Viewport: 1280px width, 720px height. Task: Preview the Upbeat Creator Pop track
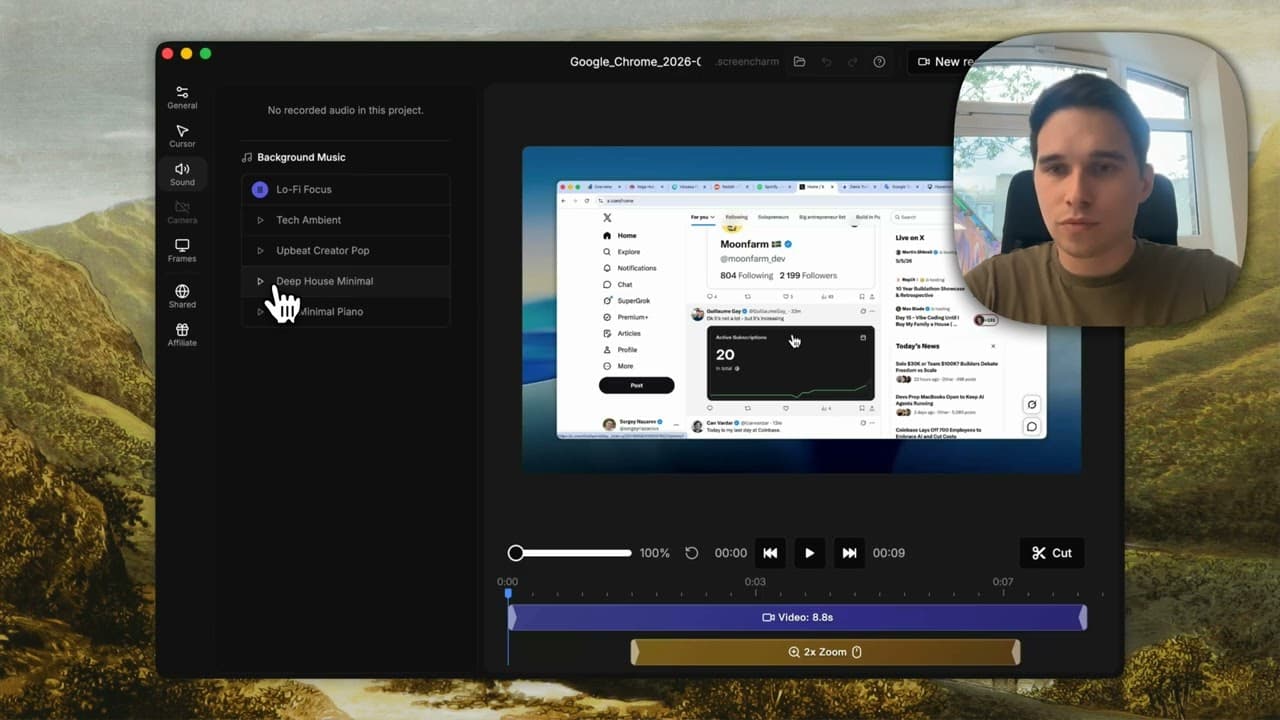(x=260, y=251)
